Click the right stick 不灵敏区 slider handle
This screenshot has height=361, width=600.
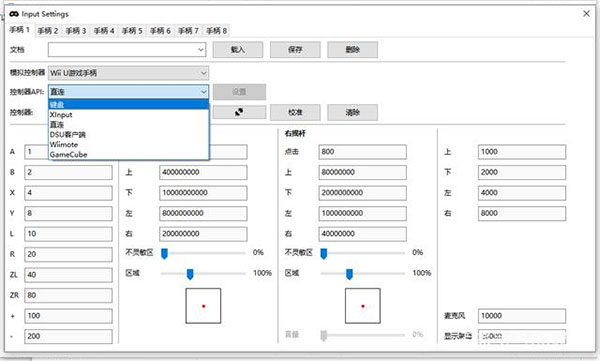[324, 253]
